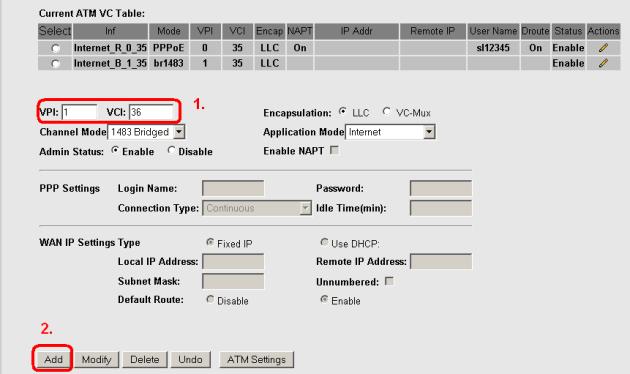630x374 pixels.
Task: Set Admin Status to Enable
Action: (x=115, y=150)
